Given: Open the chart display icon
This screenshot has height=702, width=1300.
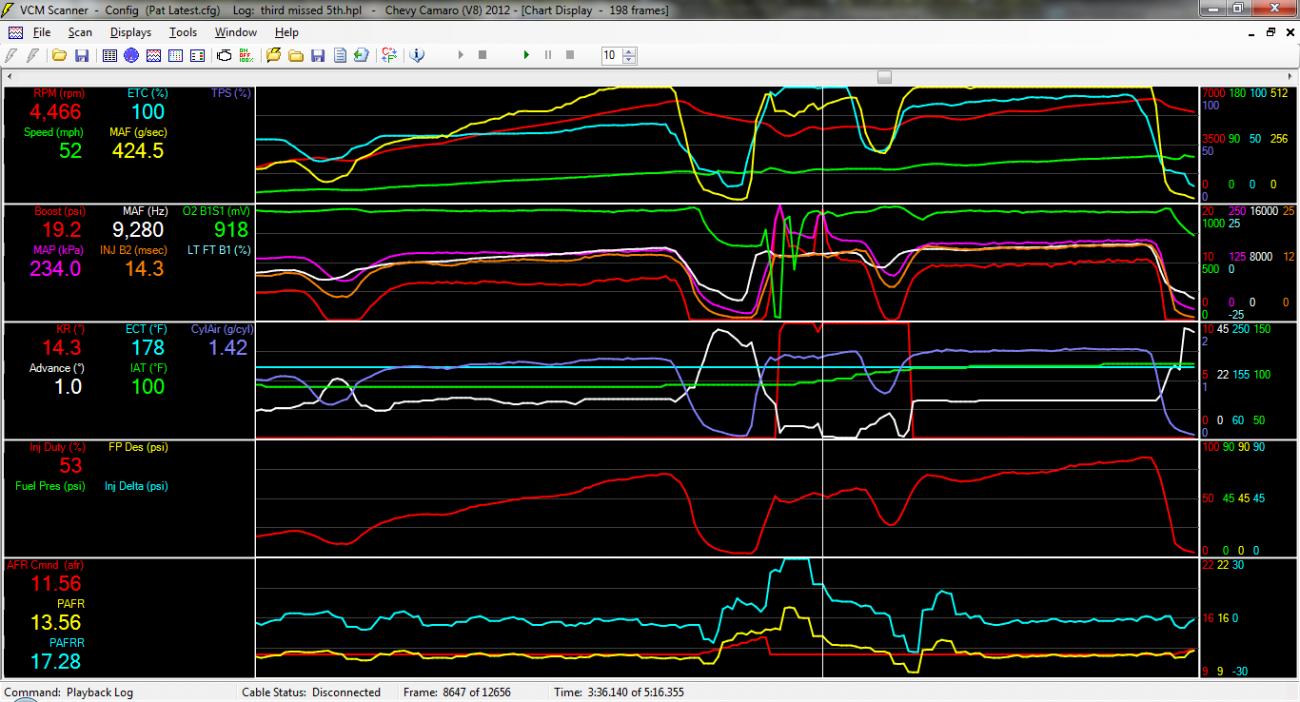Looking at the screenshot, I should (154, 55).
